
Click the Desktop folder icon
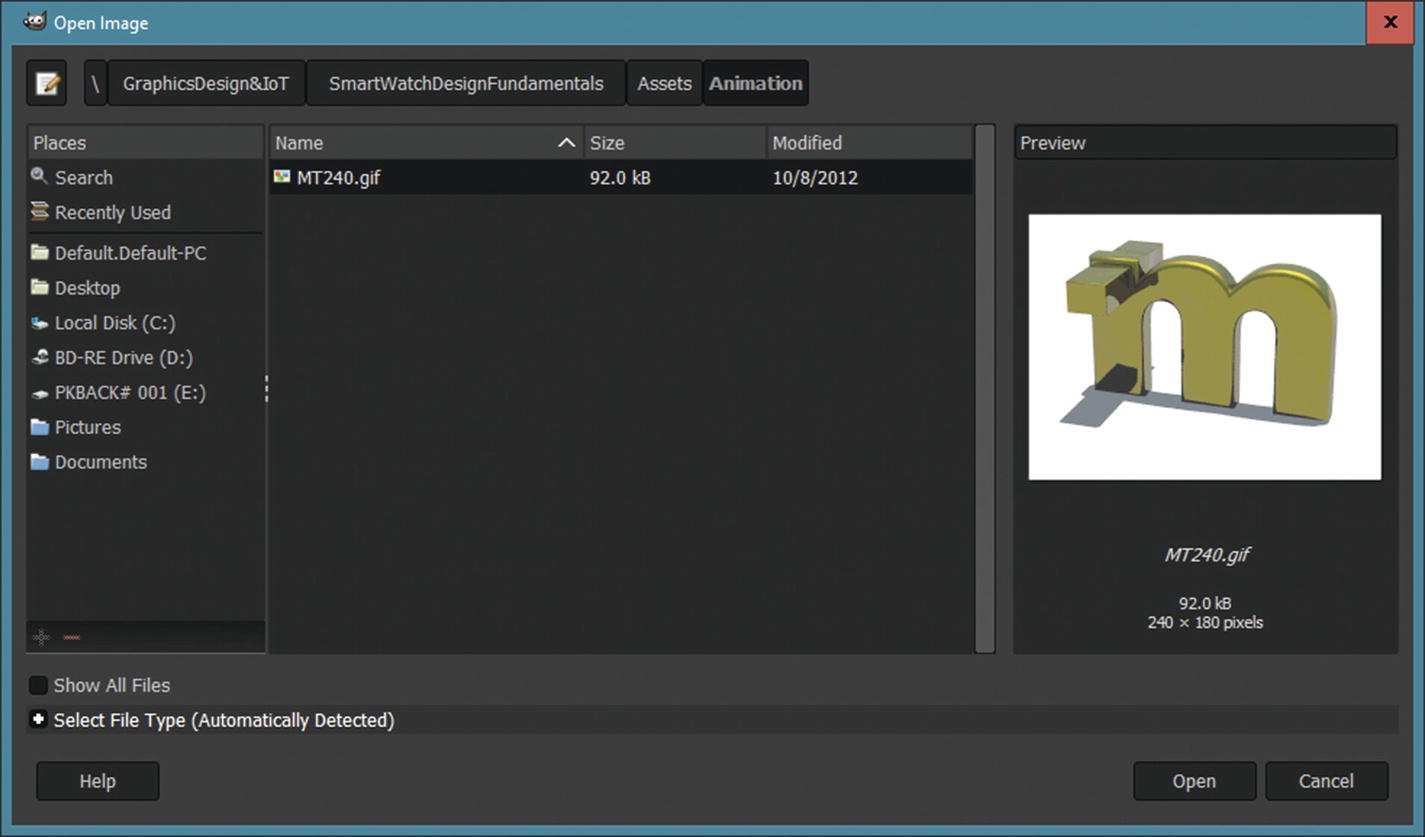(40, 288)
